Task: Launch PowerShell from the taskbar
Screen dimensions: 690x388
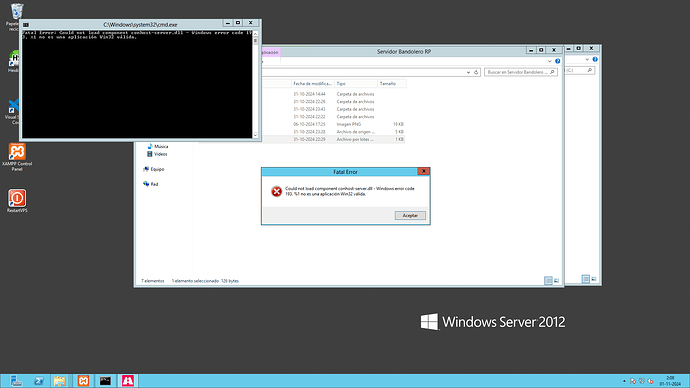Action: point(39,381)
